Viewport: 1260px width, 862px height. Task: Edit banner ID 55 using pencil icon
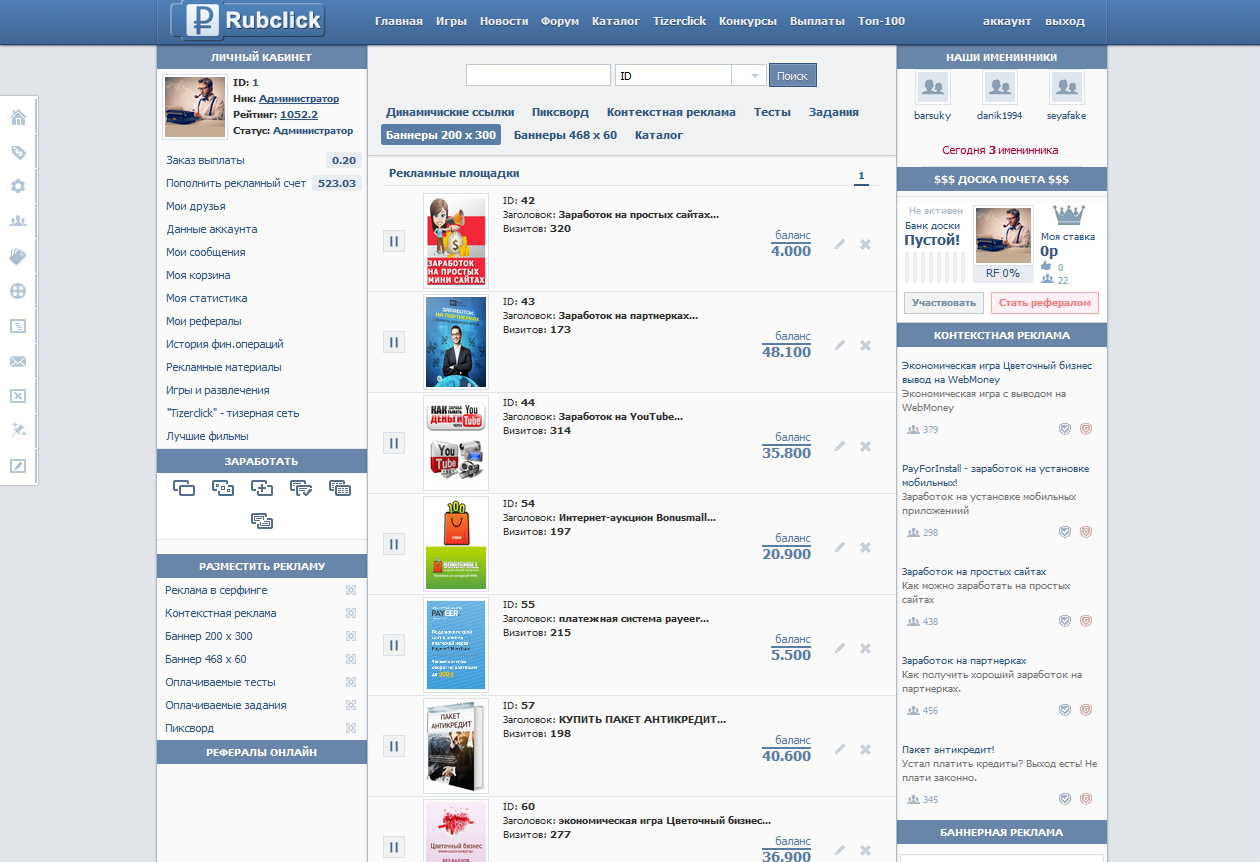coord(840,648)
